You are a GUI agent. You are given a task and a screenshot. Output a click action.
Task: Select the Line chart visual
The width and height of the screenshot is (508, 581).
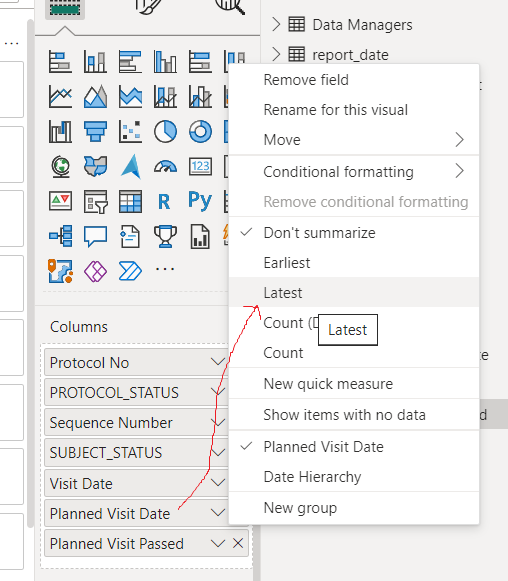coord(60,96)
